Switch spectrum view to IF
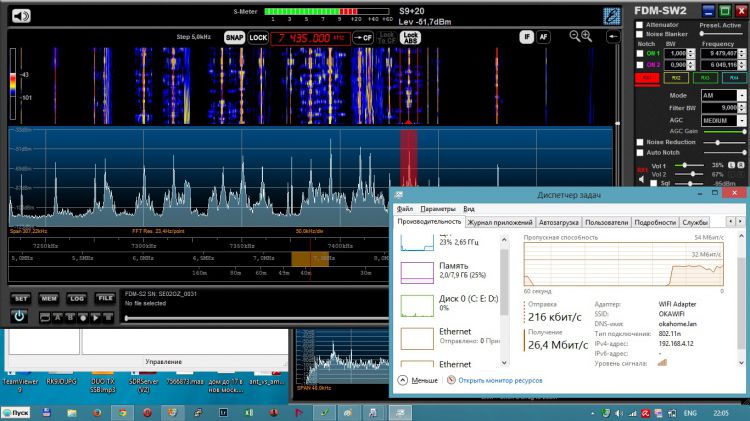 pos(527,36)
